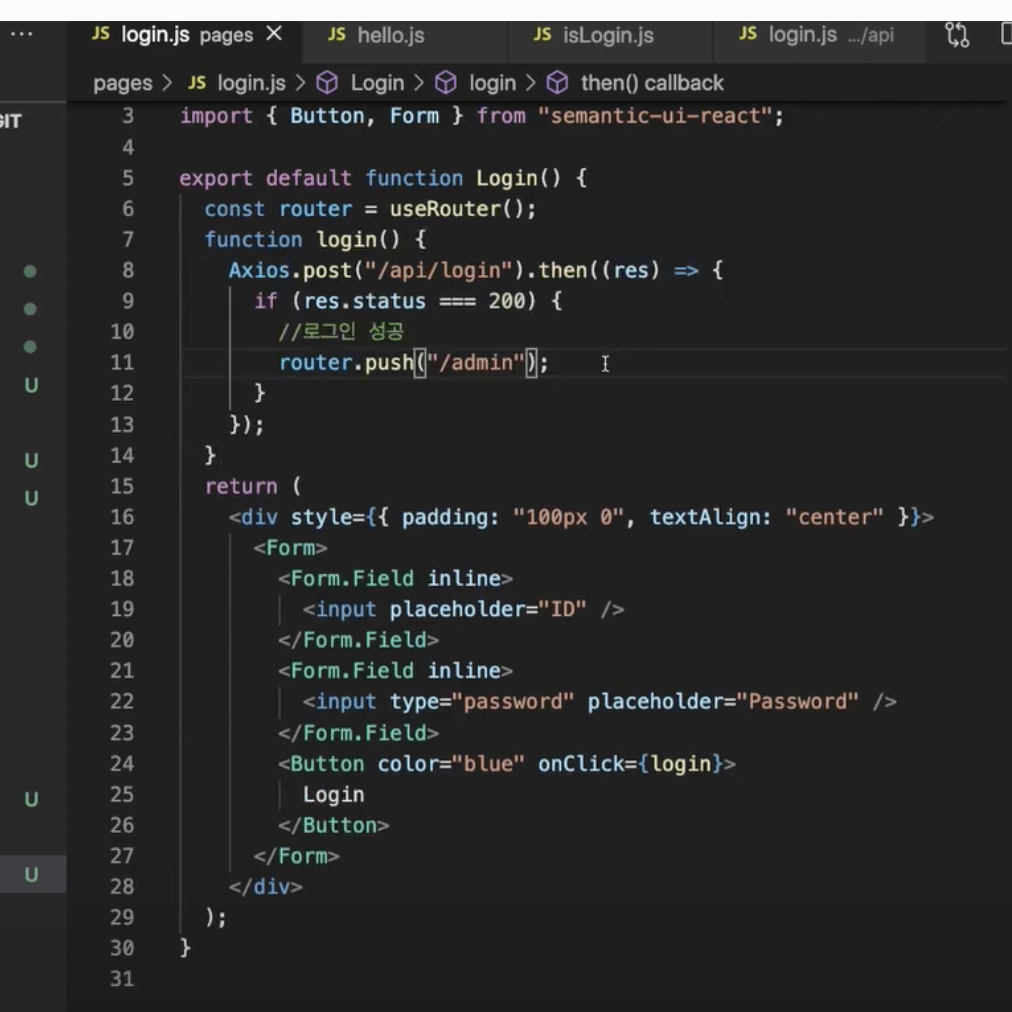This screenshot has width=1012, height=1012.
Task: Switch to the hello.js tab
Action: pos(404,35)
